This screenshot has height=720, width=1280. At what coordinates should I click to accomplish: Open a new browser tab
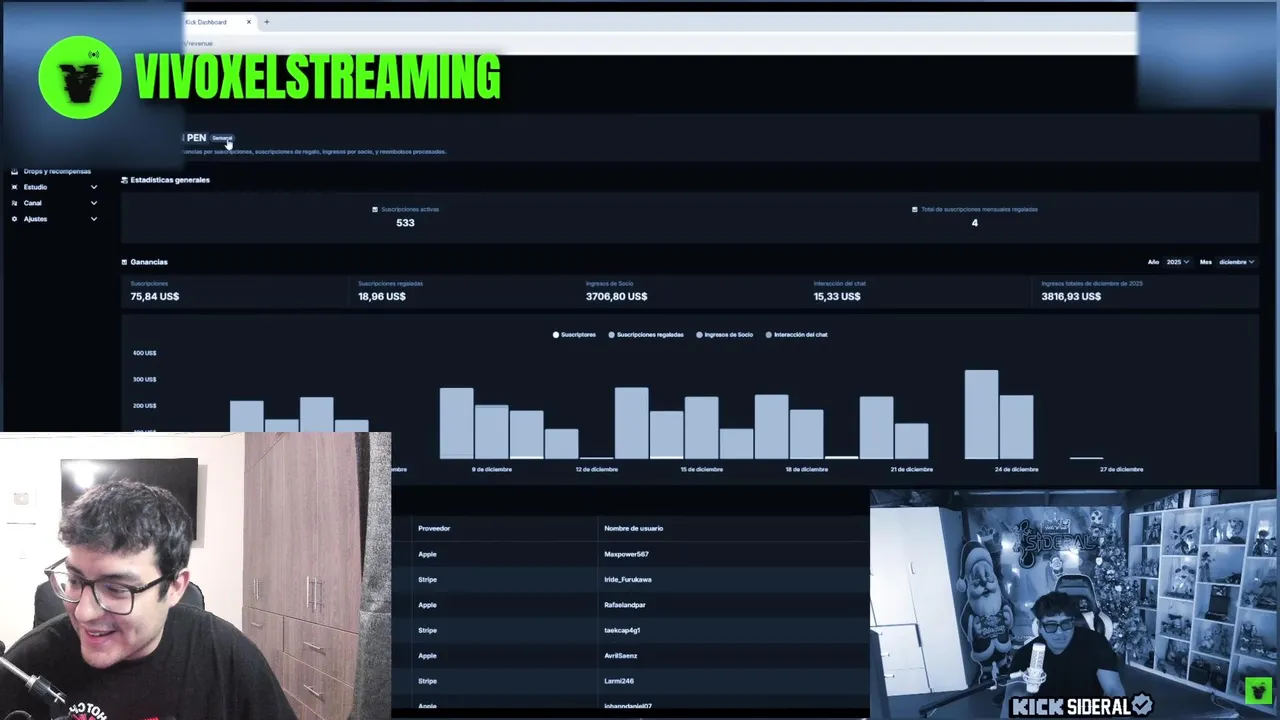click(266, 22)
